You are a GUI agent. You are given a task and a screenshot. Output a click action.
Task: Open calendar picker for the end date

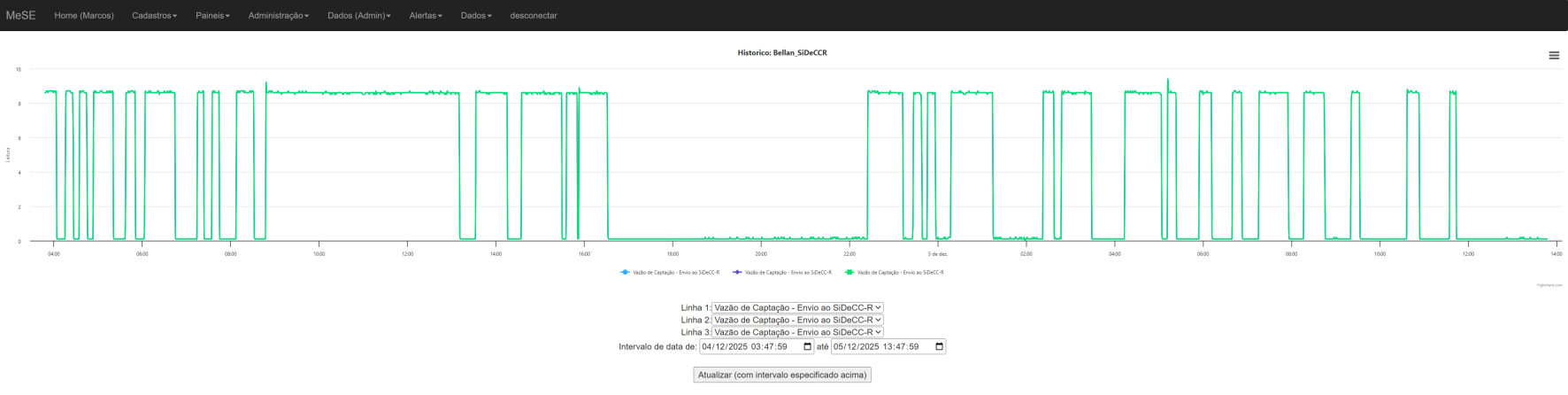[x=939, y=346]
